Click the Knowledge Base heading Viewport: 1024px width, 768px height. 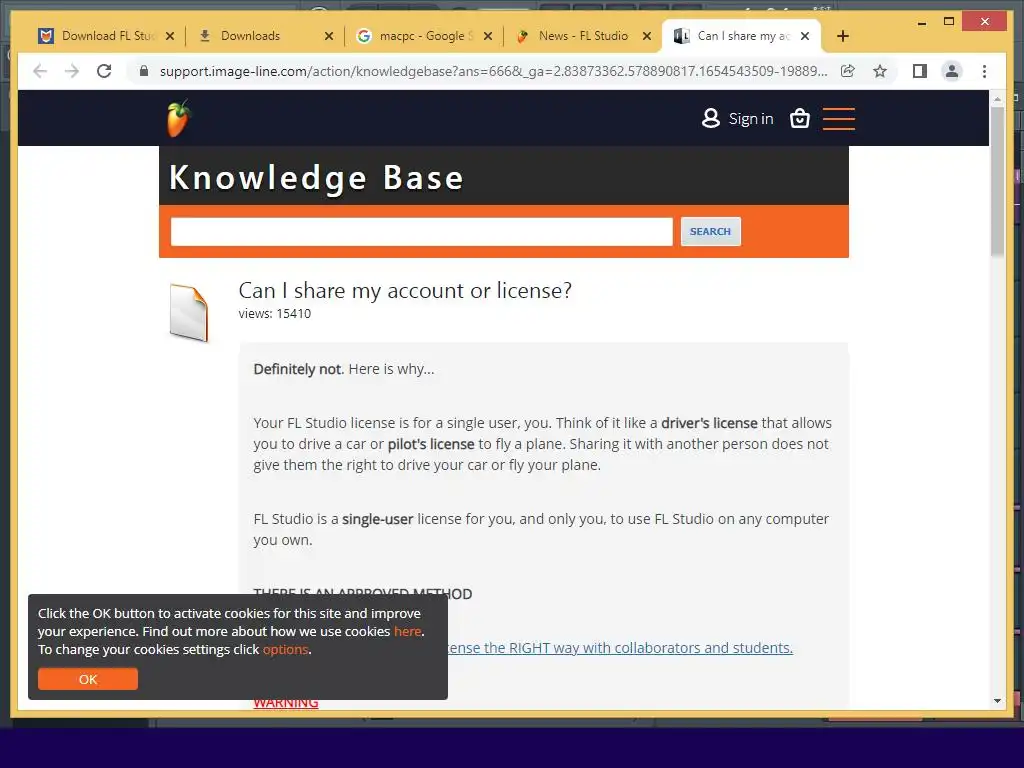(x=317, y=177)
